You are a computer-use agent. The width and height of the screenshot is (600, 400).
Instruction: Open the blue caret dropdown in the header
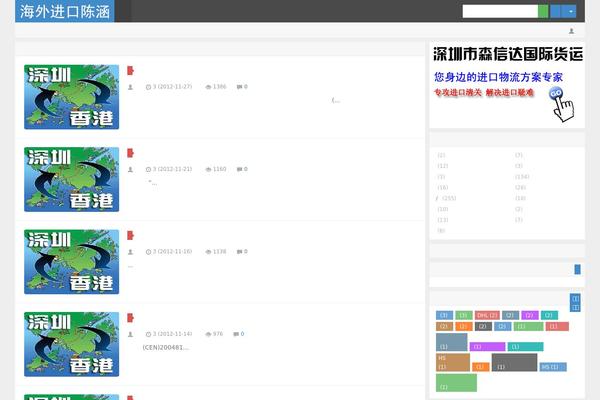pos(571,11)
